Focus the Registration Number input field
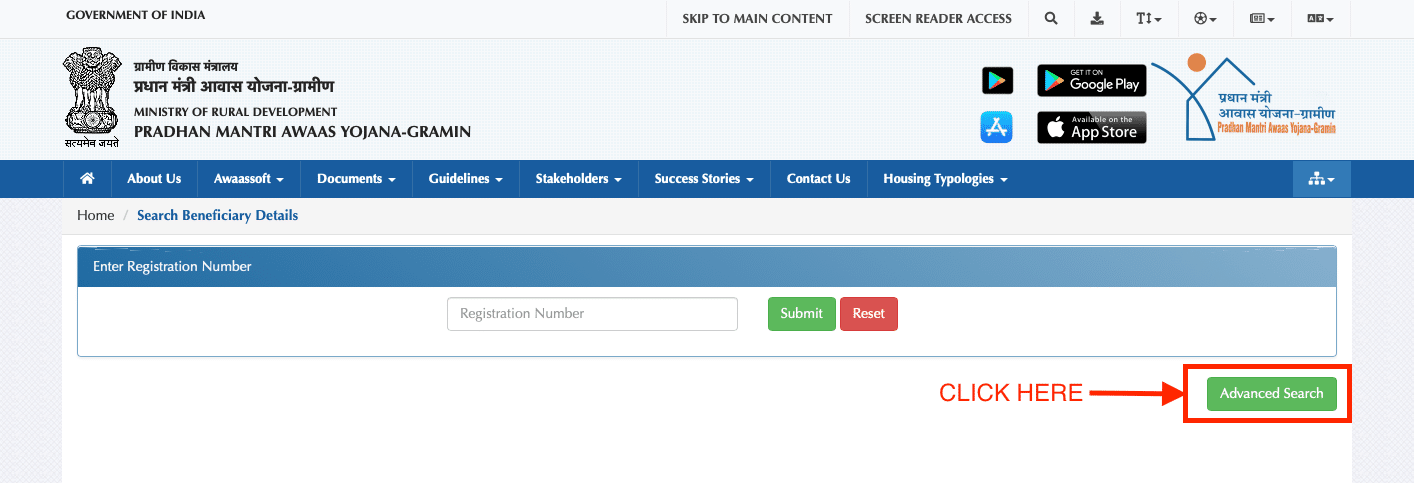 [x=592, y=314]
